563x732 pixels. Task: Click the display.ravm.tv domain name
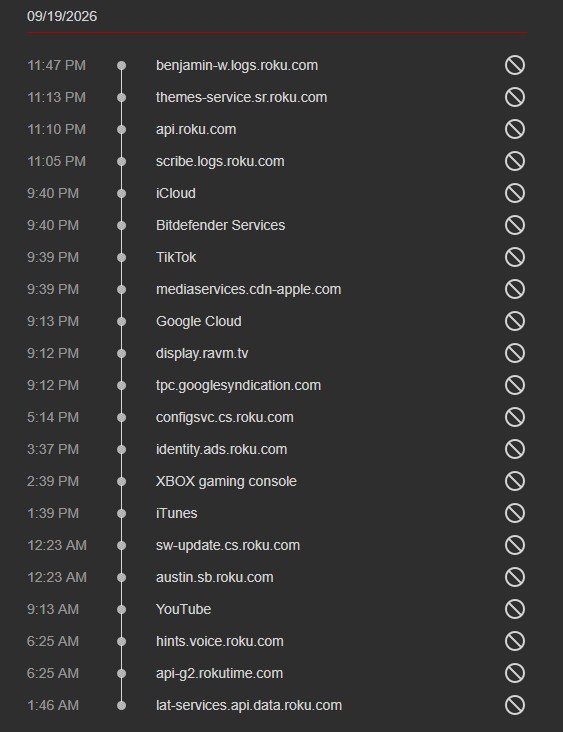pyautogui.click(x=202, y=353)
